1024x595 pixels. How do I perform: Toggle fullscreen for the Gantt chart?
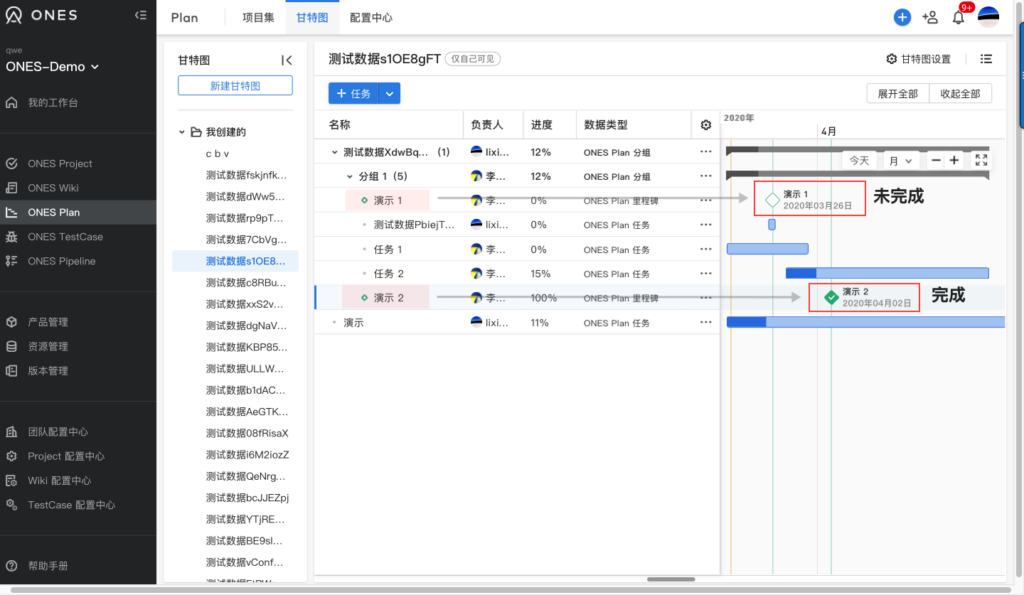tap(981, 160)
